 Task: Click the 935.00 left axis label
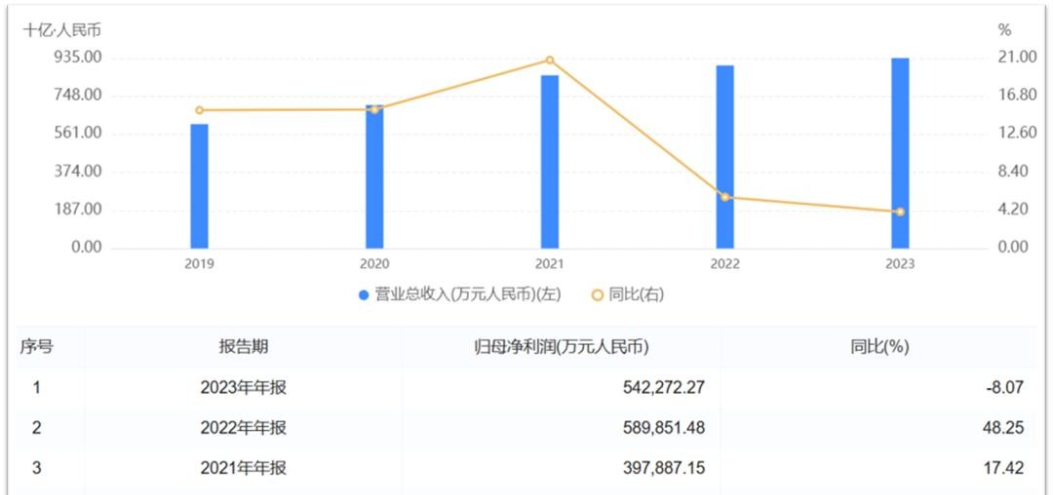click(76, 58)
